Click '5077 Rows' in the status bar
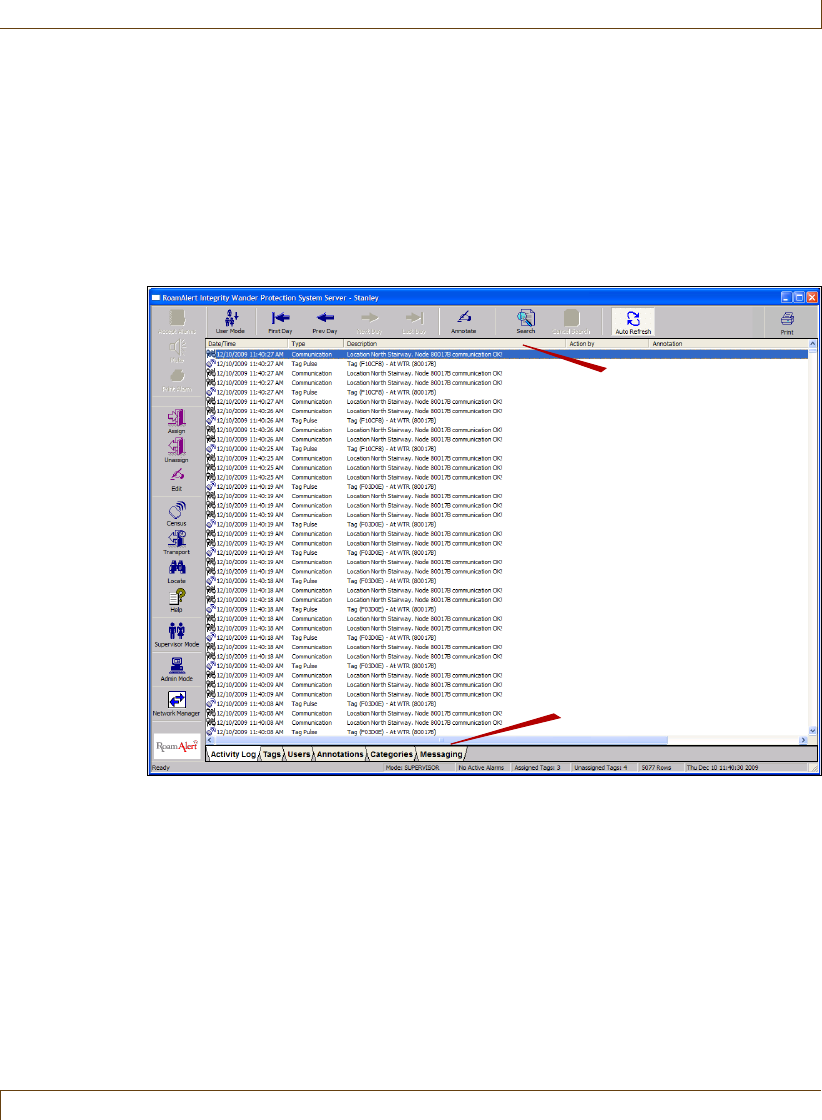 pyautogui.click(x=656, y=768)
